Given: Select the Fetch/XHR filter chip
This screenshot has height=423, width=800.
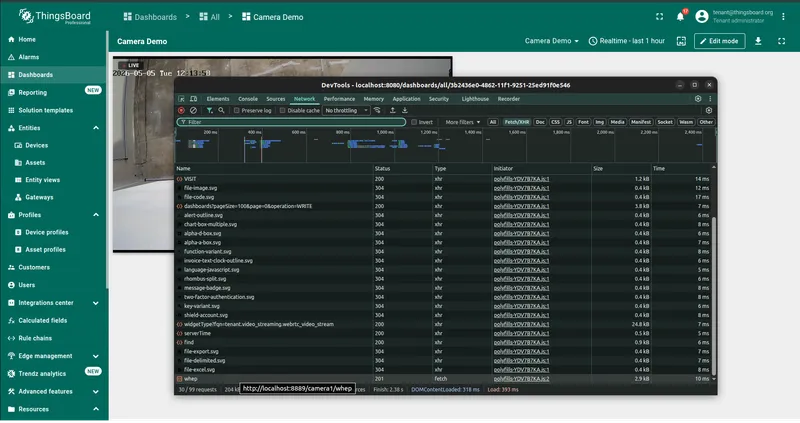Looking at the screenshot, I should (517, 122).
